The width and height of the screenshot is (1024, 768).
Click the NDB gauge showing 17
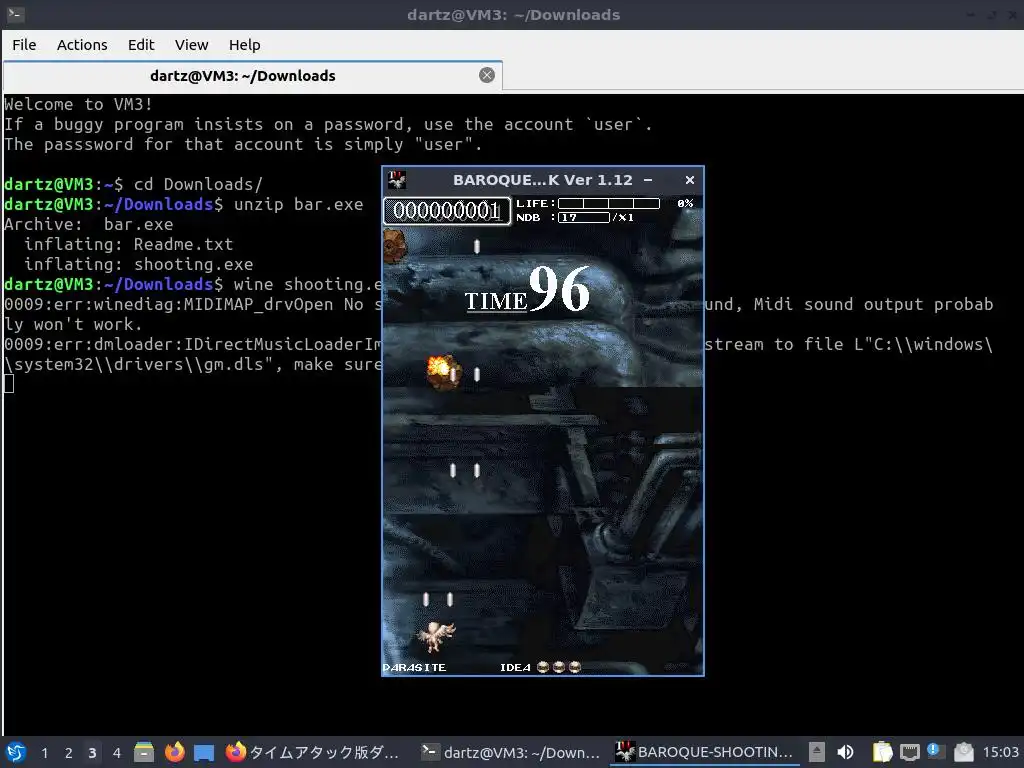pyautogui.click(x=584, y=217)
